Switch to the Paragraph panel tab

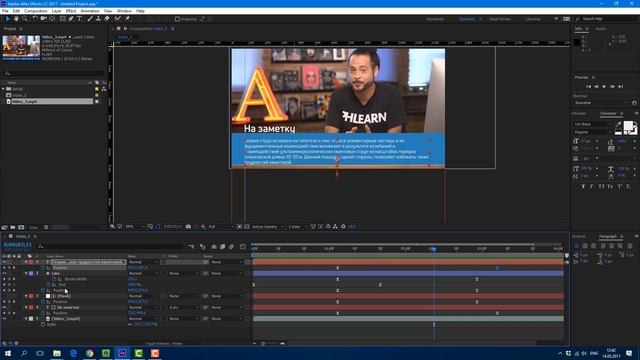[x=607, y=236]
